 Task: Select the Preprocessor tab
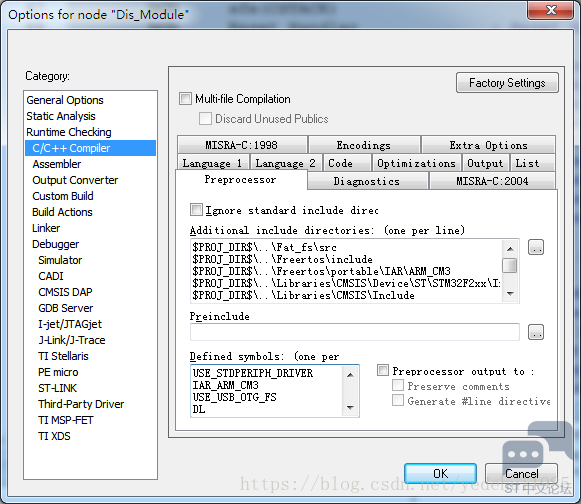click(241, 180)
